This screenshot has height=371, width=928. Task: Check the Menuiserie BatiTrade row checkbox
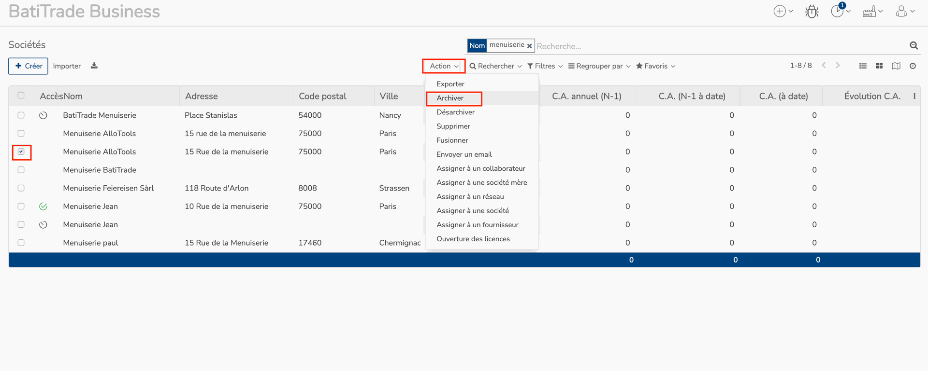(x=21, y=170)
